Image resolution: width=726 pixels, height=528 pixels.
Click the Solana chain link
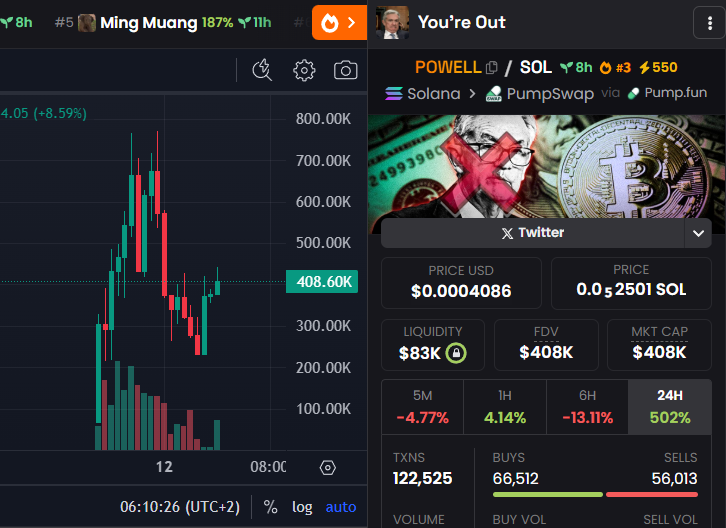pyautogui.click(x=423, y=94)
